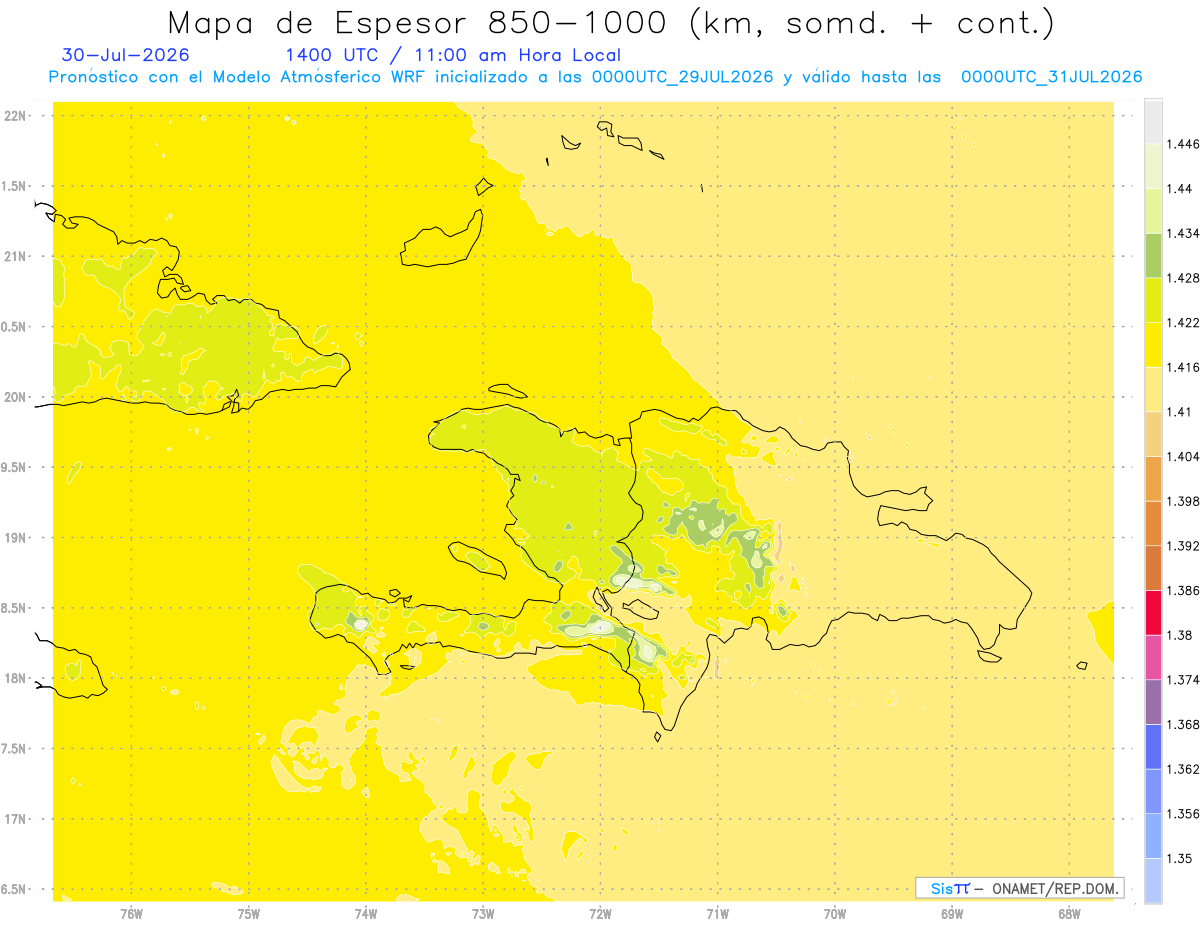Select the date label '30-Jul-2026'
Screen dimensions: 1200x927
coord(126,55)
